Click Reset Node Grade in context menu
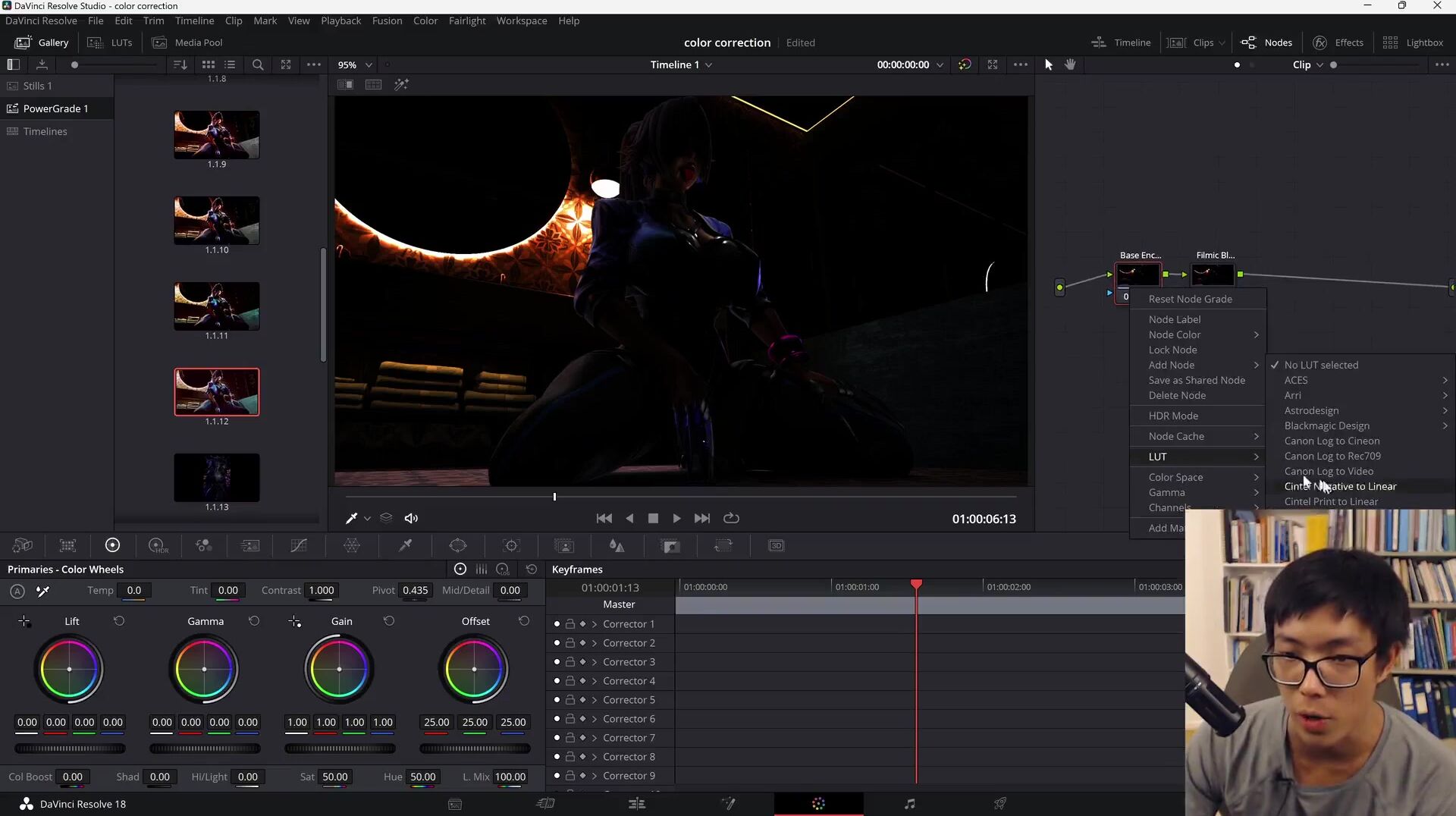The width and height of the screenshot is (1456, 816). pyautogui.click(x=1190, y=299)
